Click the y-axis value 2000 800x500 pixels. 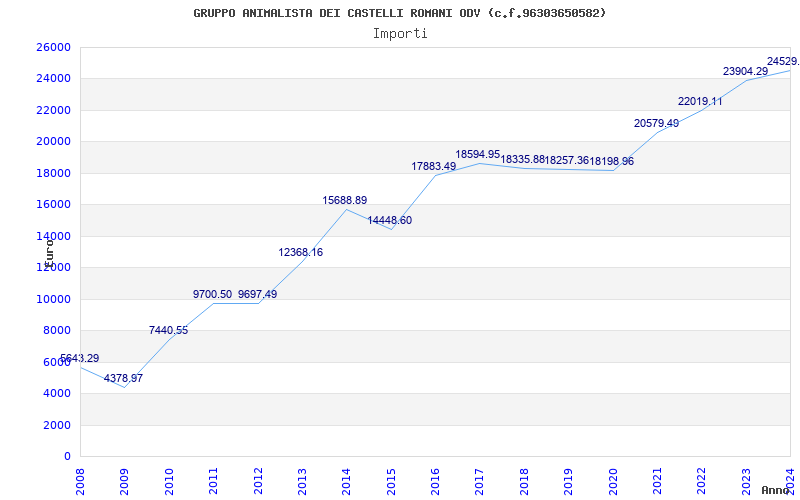click(x=57, y=425)
